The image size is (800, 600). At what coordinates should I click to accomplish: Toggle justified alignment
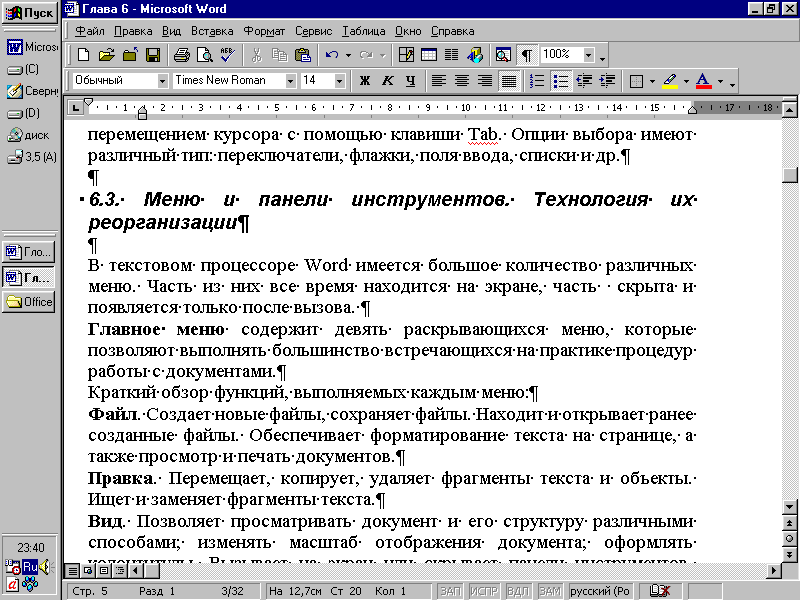tap(509, 81)
